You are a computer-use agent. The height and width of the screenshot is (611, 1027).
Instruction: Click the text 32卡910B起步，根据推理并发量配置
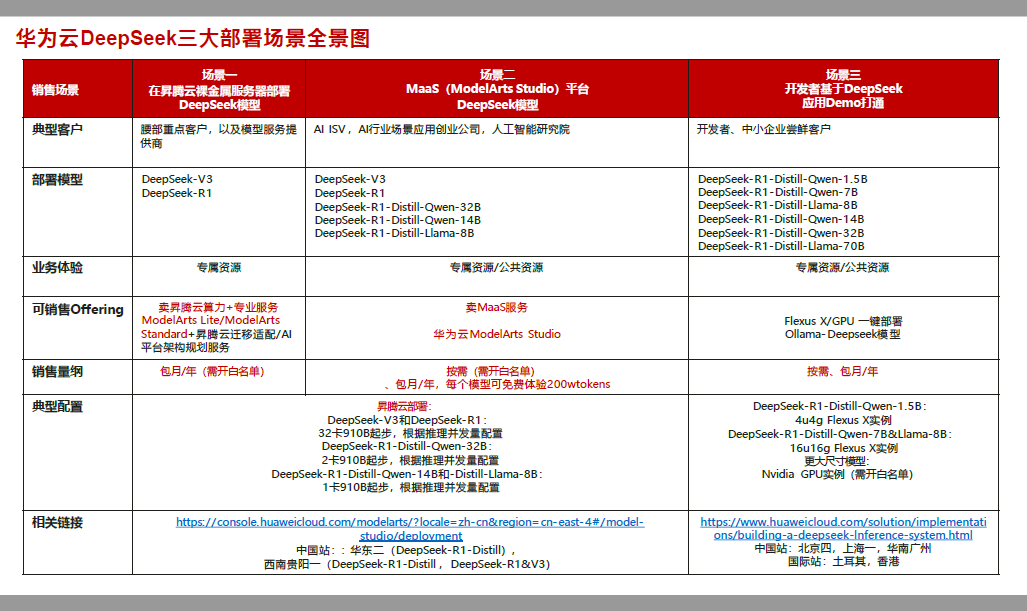(411, 434)
